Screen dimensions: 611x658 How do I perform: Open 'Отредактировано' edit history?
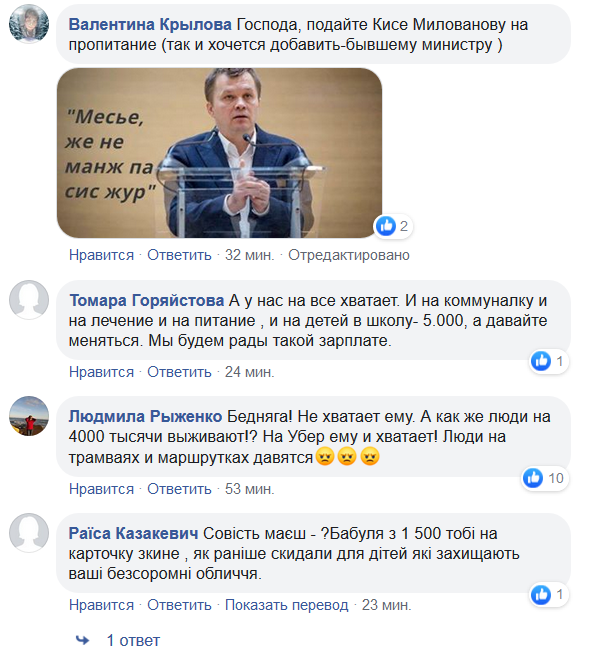coord(350,255)
